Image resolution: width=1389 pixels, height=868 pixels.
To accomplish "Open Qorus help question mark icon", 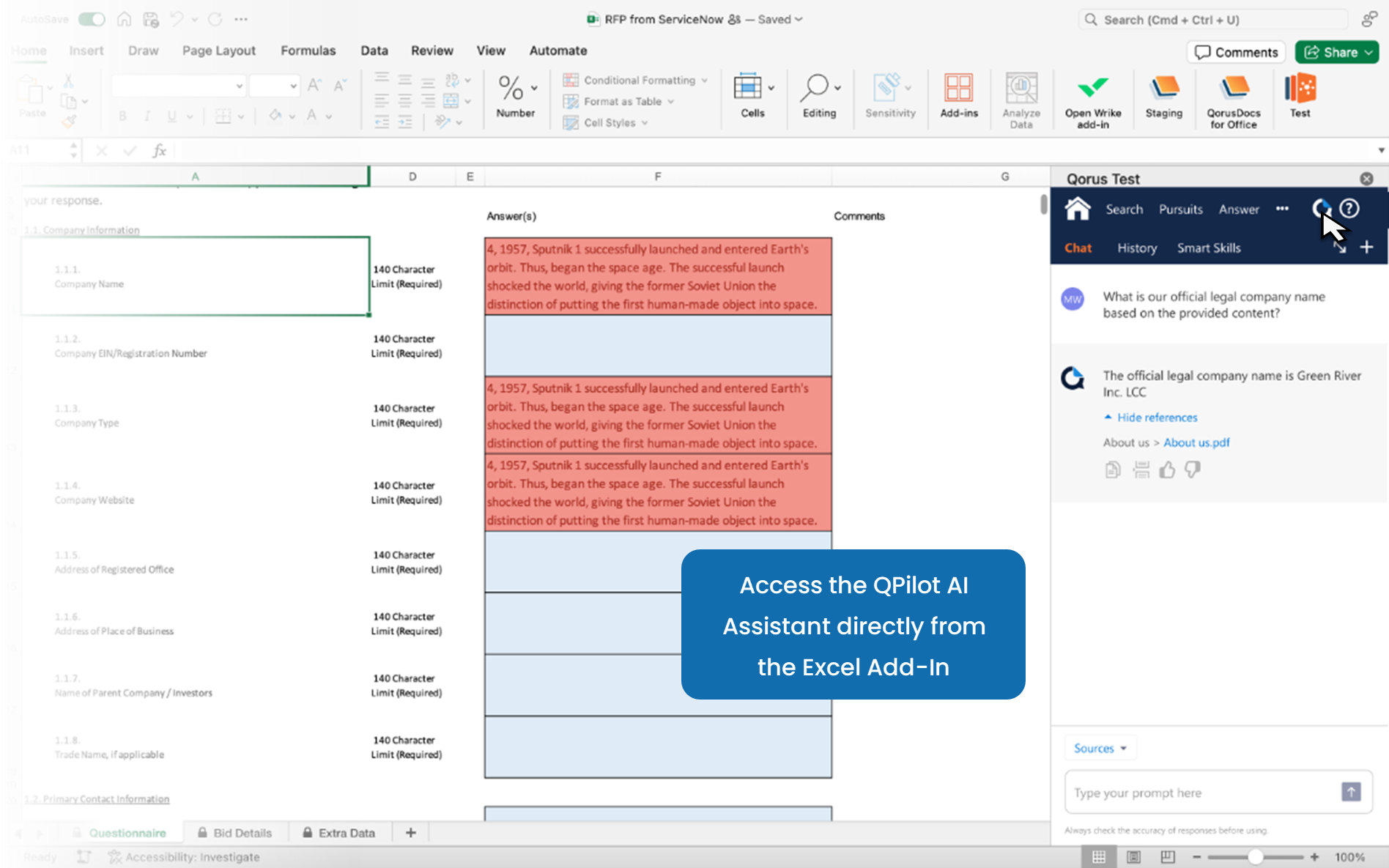I will tap(1349, 209).
